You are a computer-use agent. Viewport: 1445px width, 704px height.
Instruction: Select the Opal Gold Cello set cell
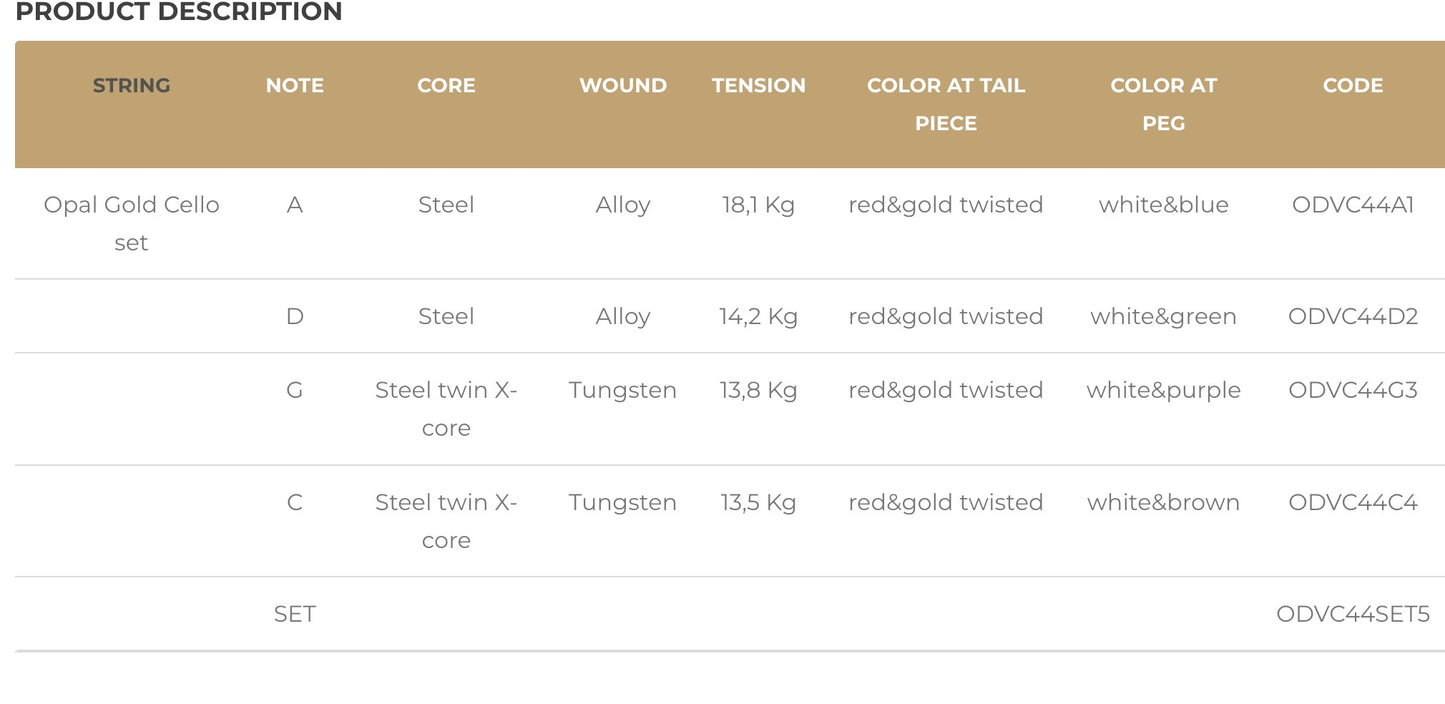tap(131, 223)
